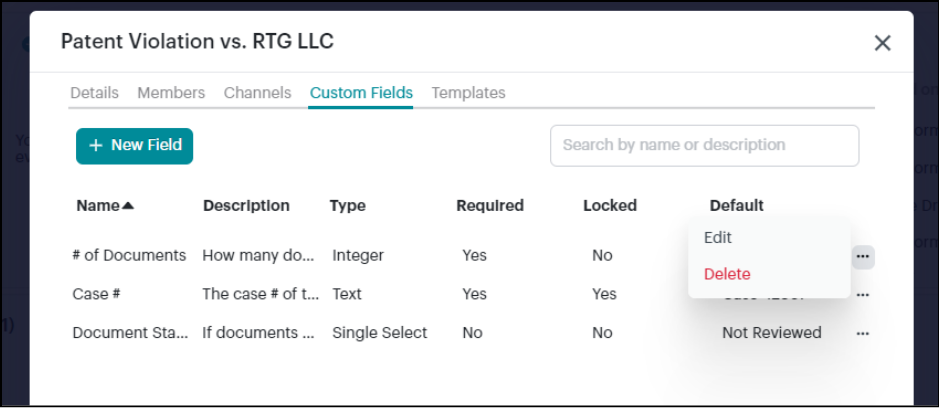Sort the table by Type column

pyautogui.click(x=347, y=206)
